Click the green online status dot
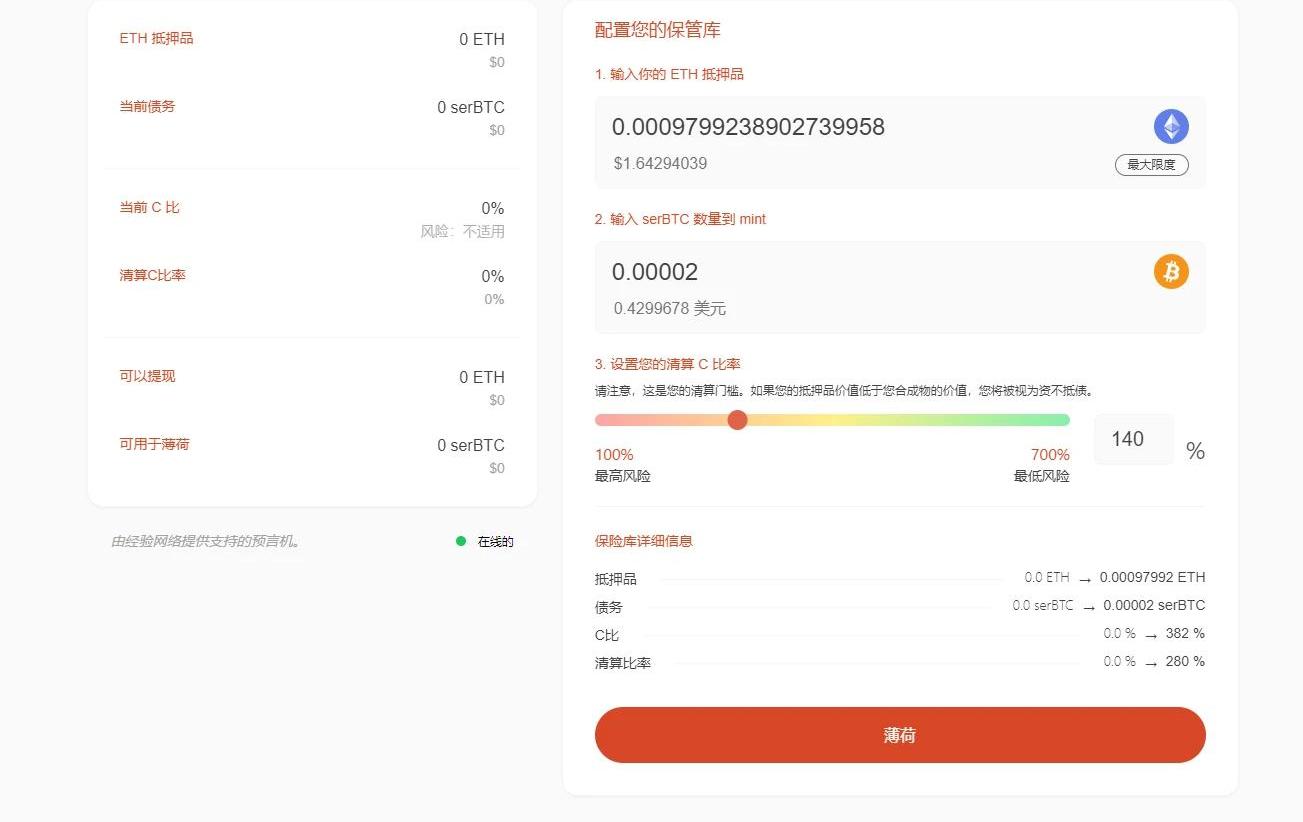This screenshot has height=822, width=1303. click(x=461, y=541)
